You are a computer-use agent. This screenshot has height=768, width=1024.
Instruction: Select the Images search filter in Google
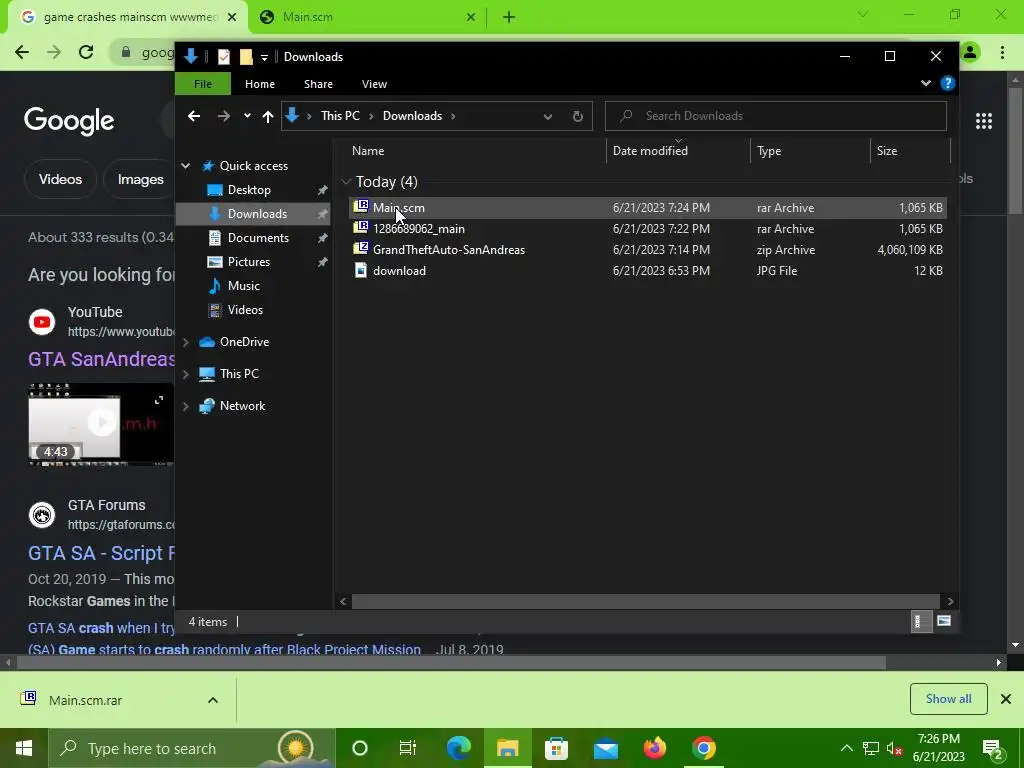coord(140,179)
